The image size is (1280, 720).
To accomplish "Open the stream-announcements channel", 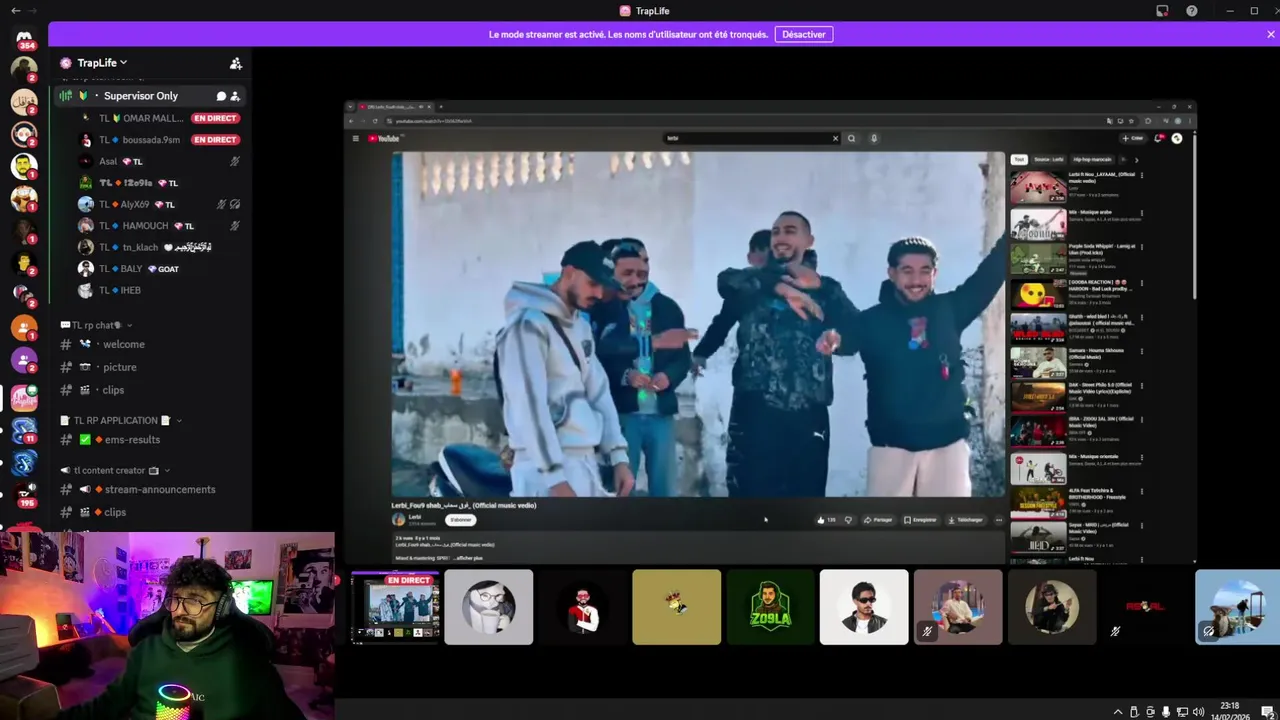I will [x=160, y=489].
